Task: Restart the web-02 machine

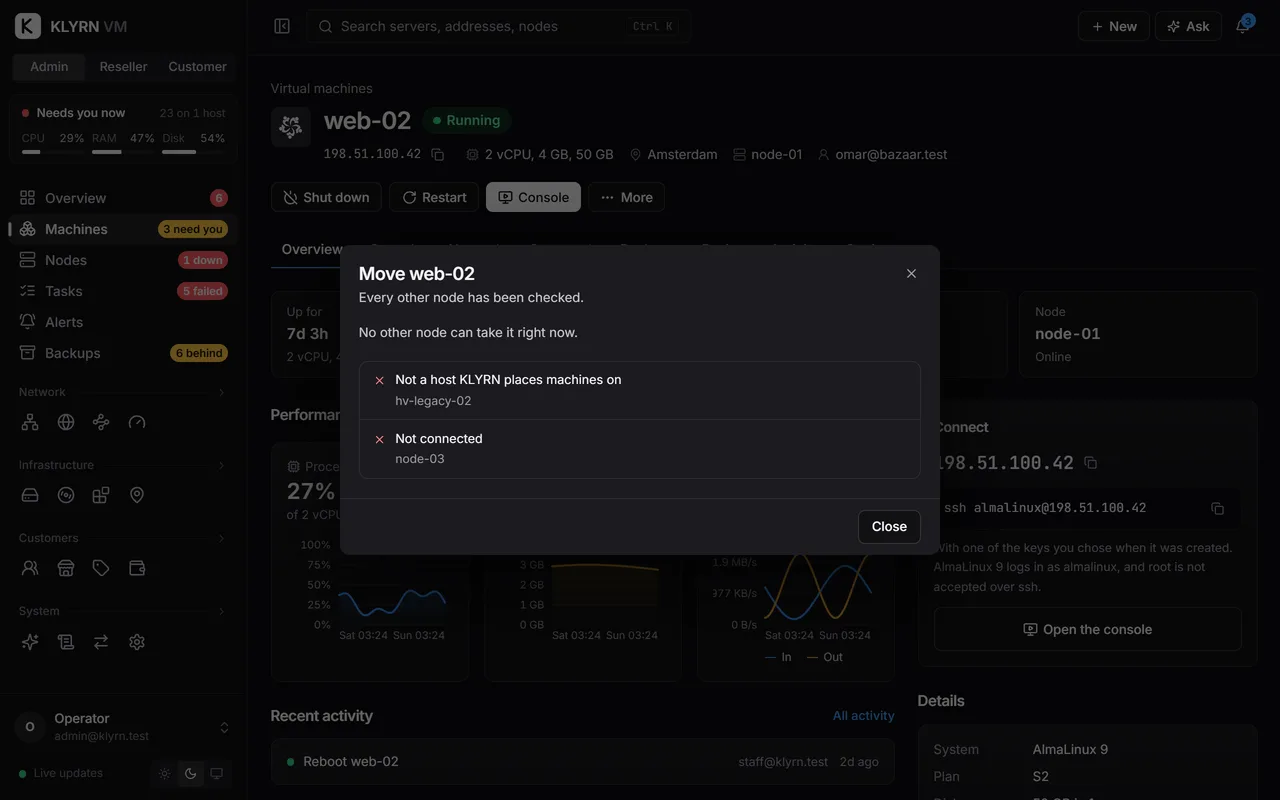Action: [434, 197]
